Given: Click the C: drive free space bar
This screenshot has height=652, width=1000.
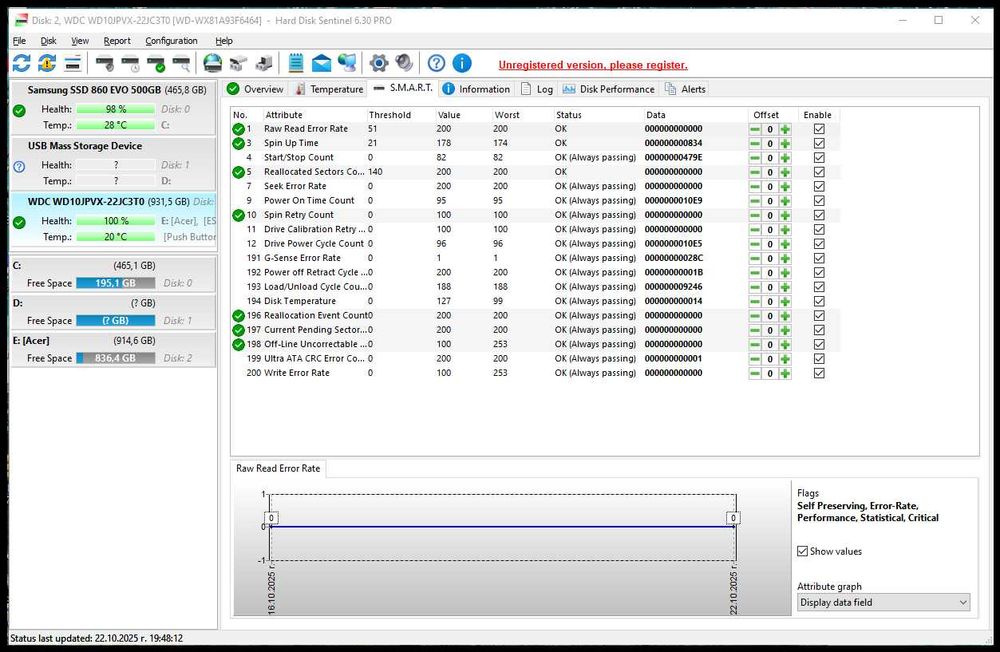Looking at the screenshot, I should pyautogui.click(x=115, y=283).
